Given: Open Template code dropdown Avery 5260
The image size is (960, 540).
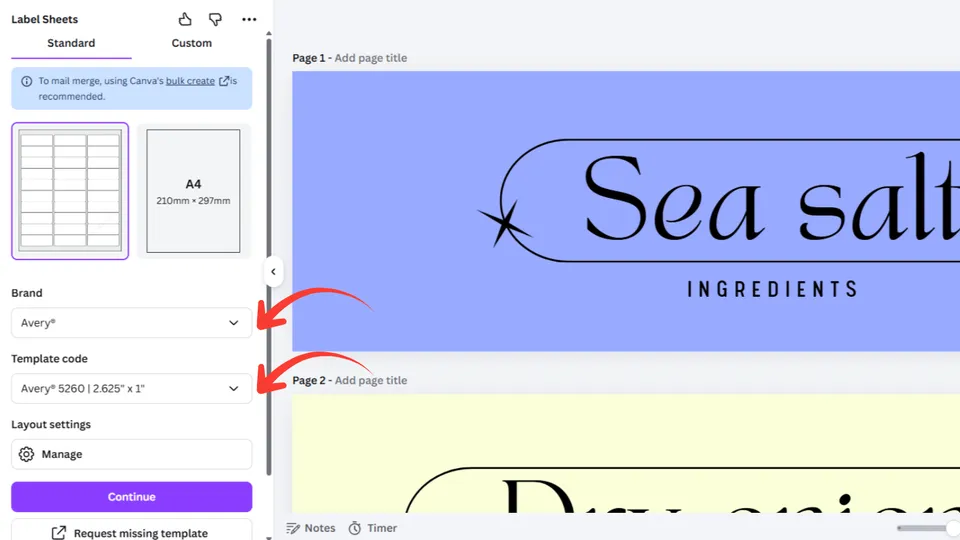Looking at the screenshot, I should pos(132,388).
